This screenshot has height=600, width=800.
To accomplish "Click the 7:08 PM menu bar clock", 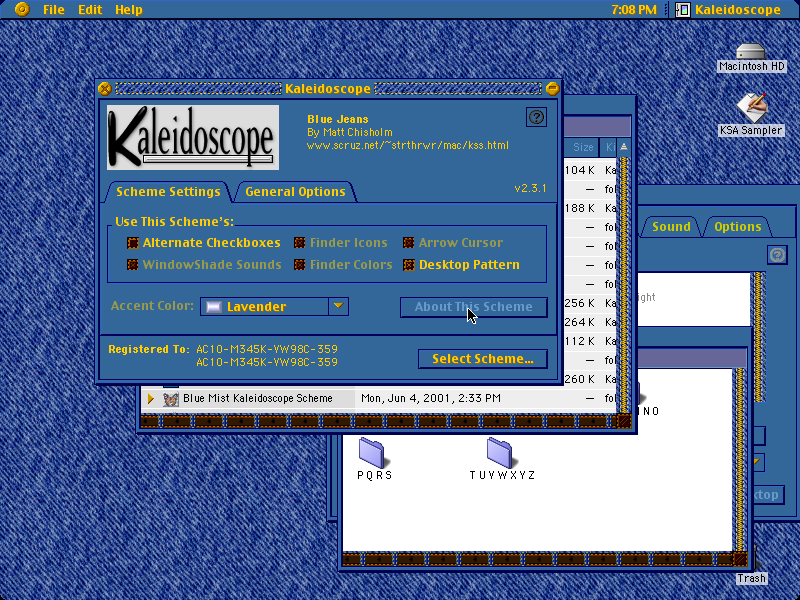I will click(634, 10).
